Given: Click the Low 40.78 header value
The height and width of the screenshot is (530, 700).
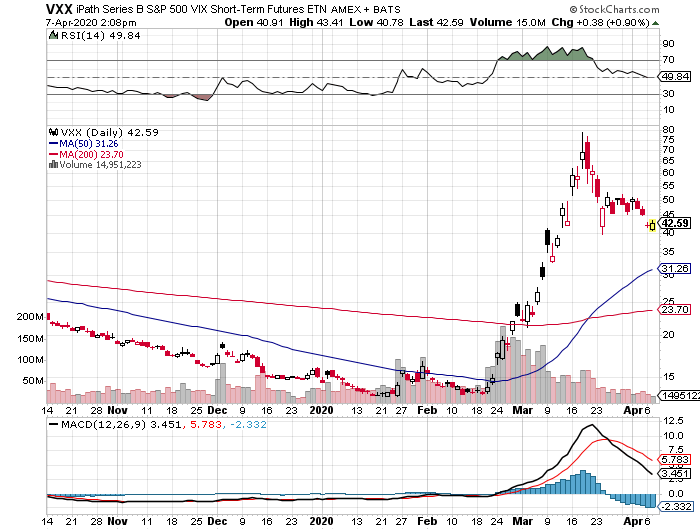Looking at the screenshot, I should (376, 22).
